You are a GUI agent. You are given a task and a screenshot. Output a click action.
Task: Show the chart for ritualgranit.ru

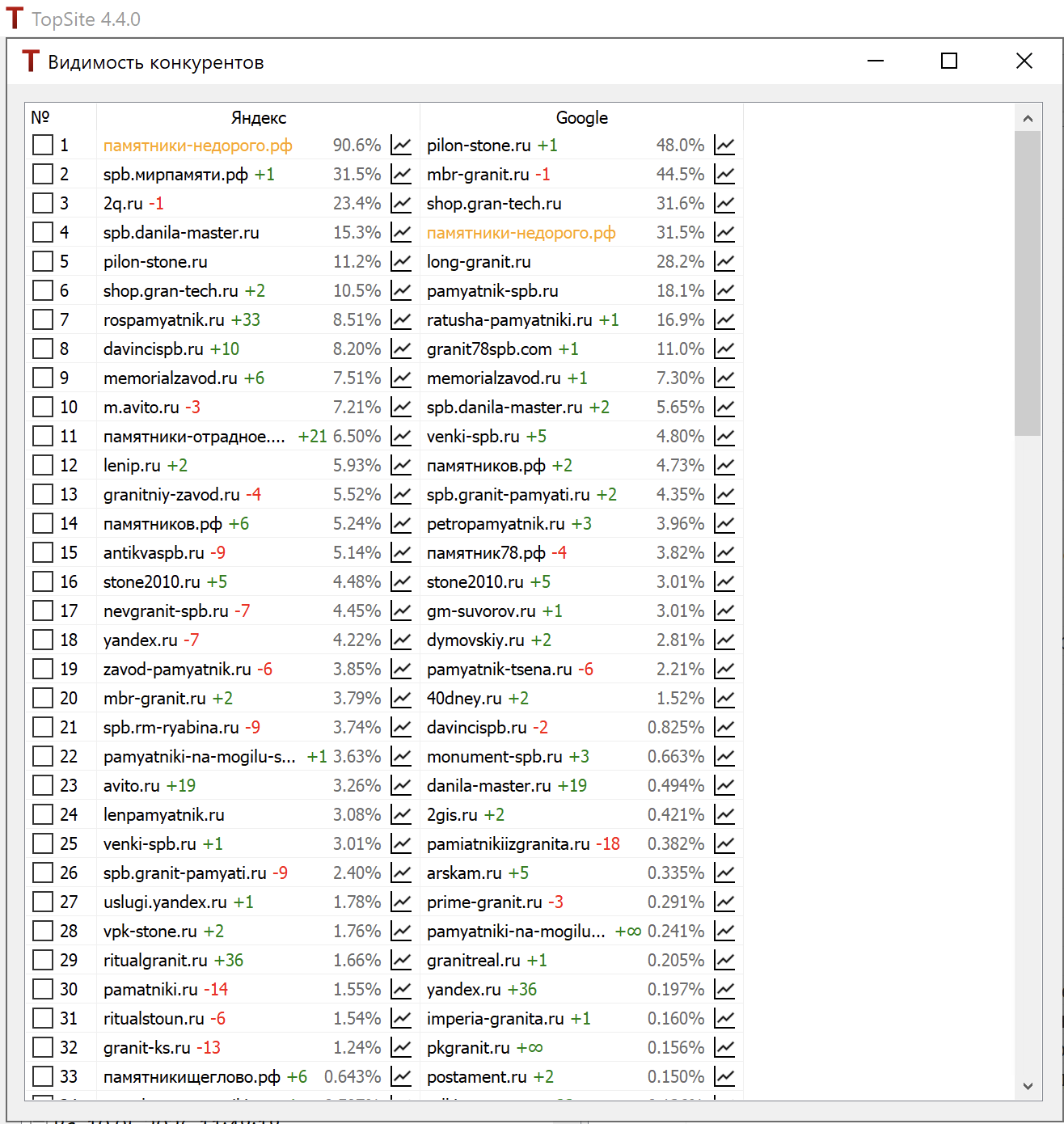[x=401, y=961]
